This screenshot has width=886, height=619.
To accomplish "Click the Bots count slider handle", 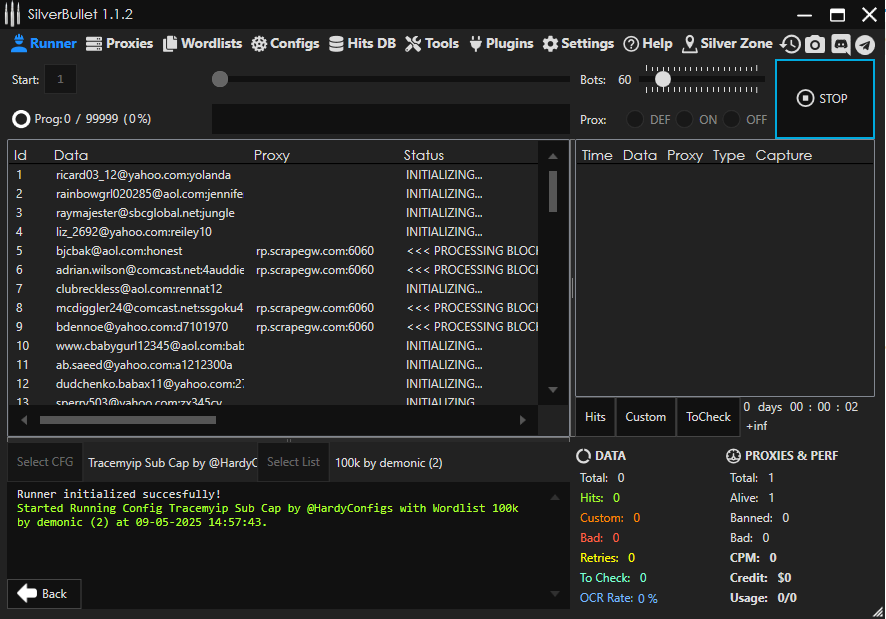I will click(x=662, y=79).
